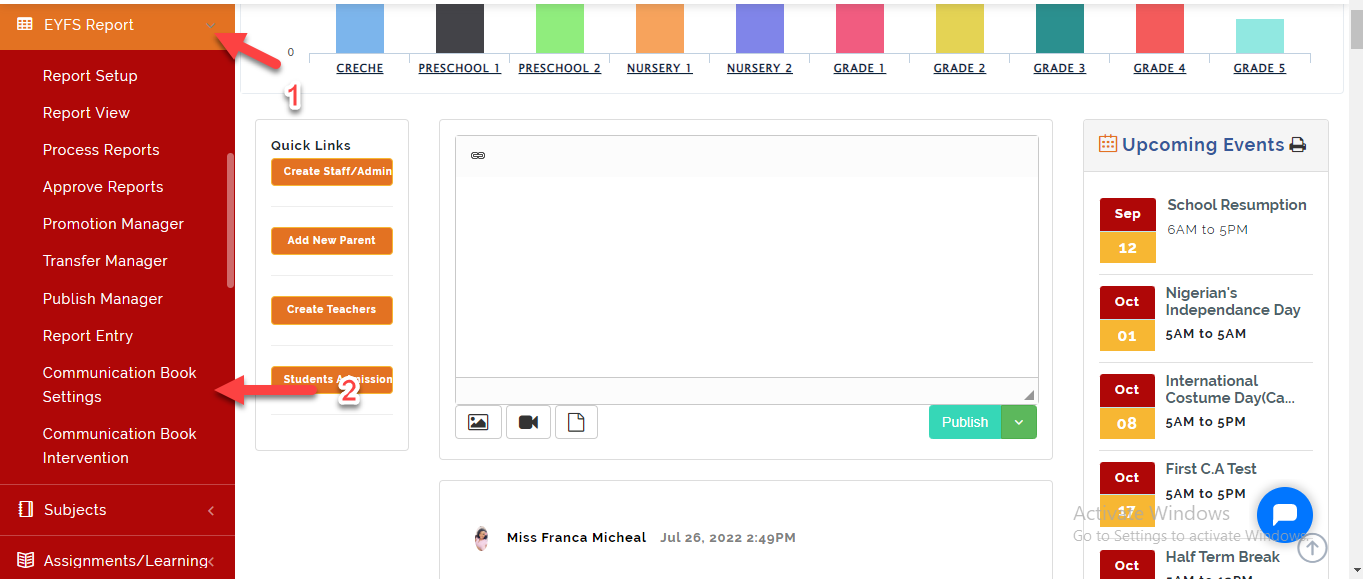Viewport: 1363px width, 579px height.
Task: Open Transfer Manager in sidebar
Action: click(x=105, y=261)
